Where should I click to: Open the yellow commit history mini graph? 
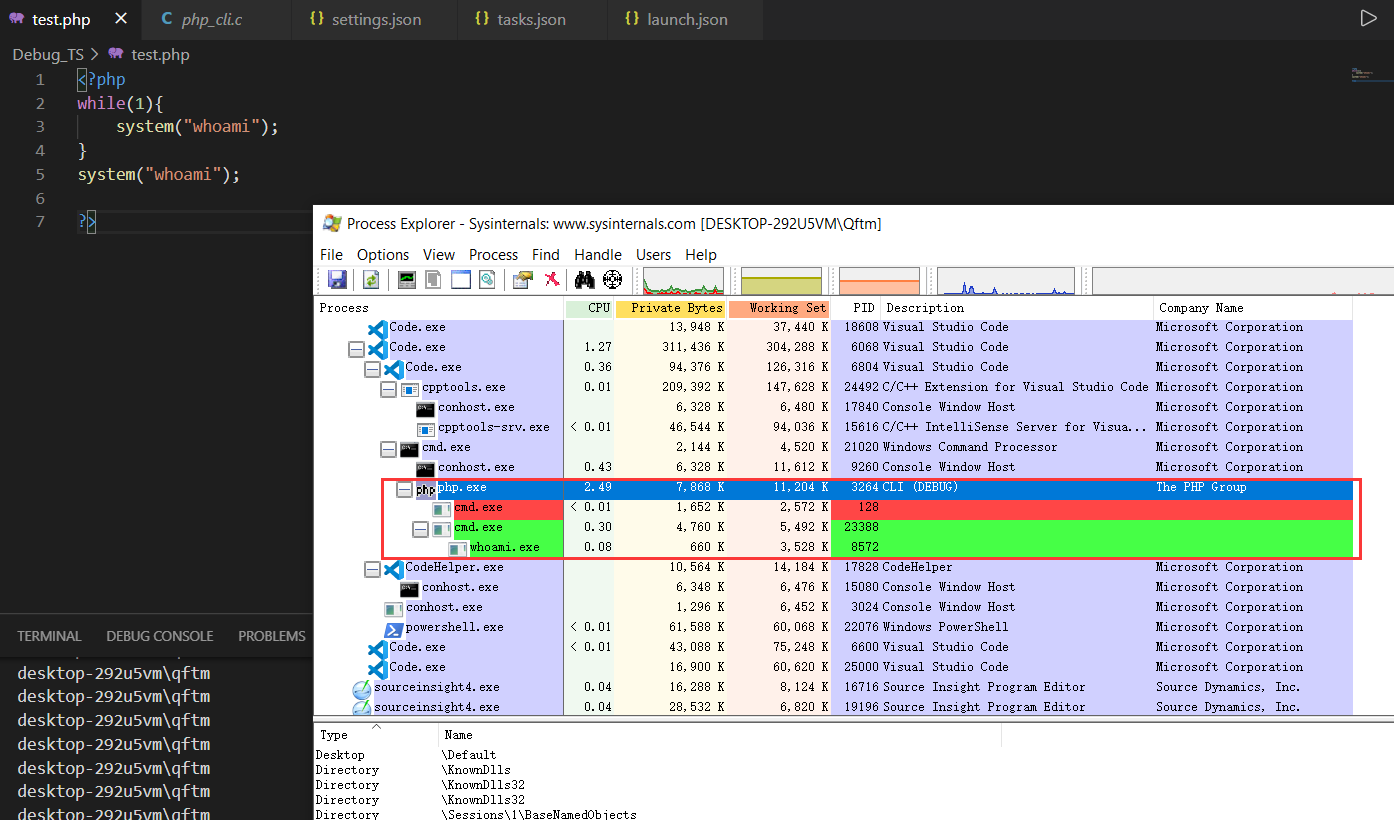coord(781,281)
